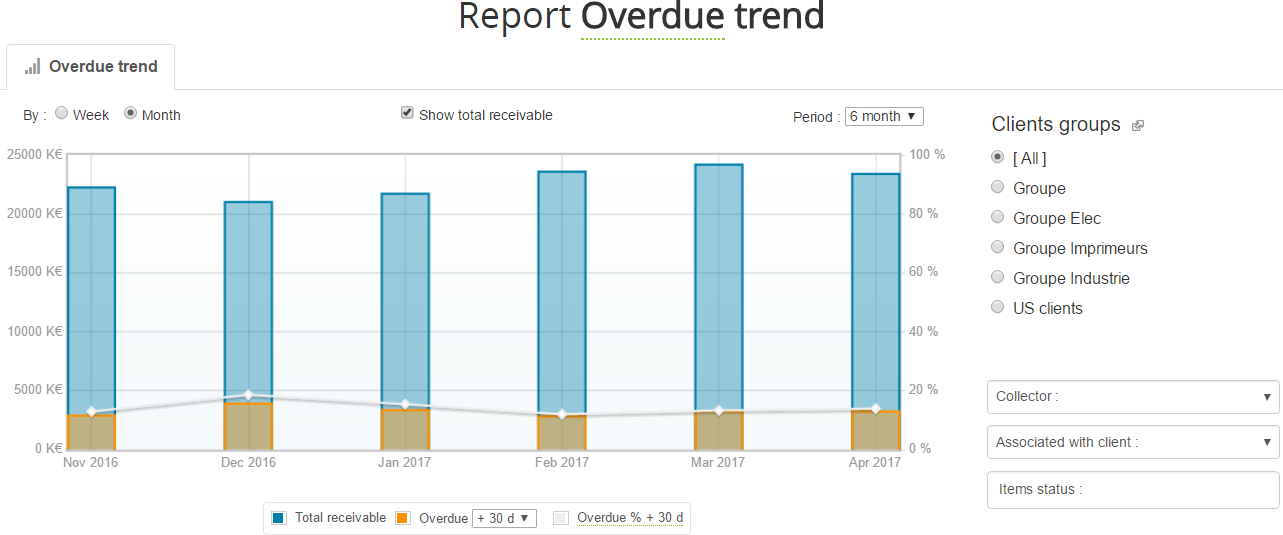Click the Overdue % + 30 d legend link
1283x535 pixels.
630,518
